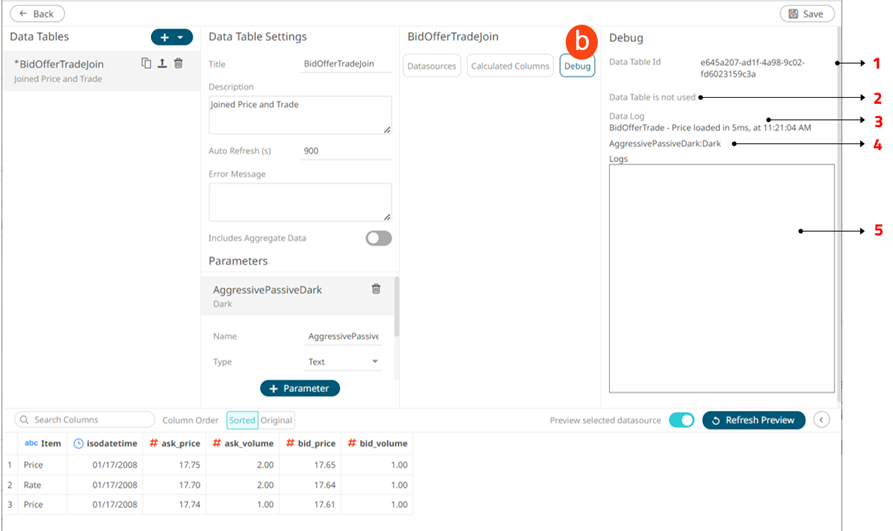Click the collapse arrow beside Refresh Preview
This screenshot has width=893, height=531.
(822, 420)
